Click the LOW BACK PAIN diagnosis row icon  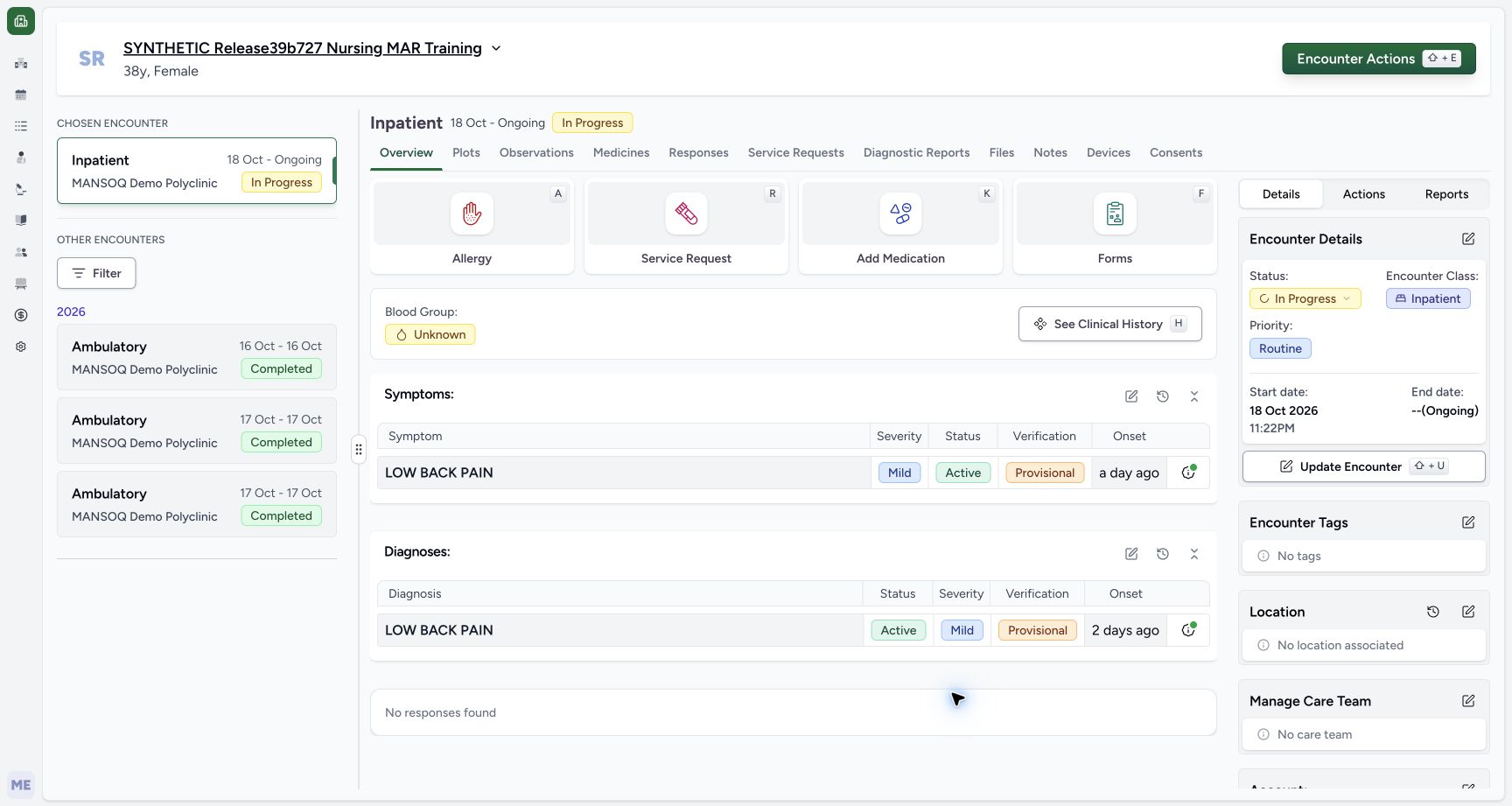[1188, 630]
